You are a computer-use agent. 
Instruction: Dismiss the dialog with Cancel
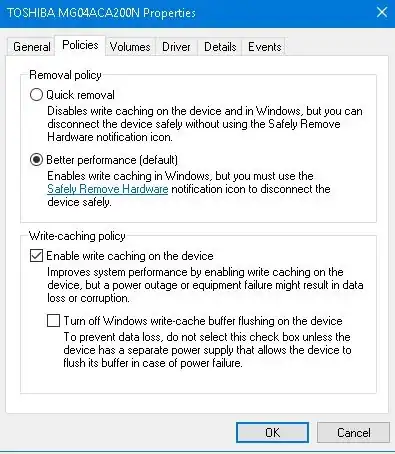353,433
